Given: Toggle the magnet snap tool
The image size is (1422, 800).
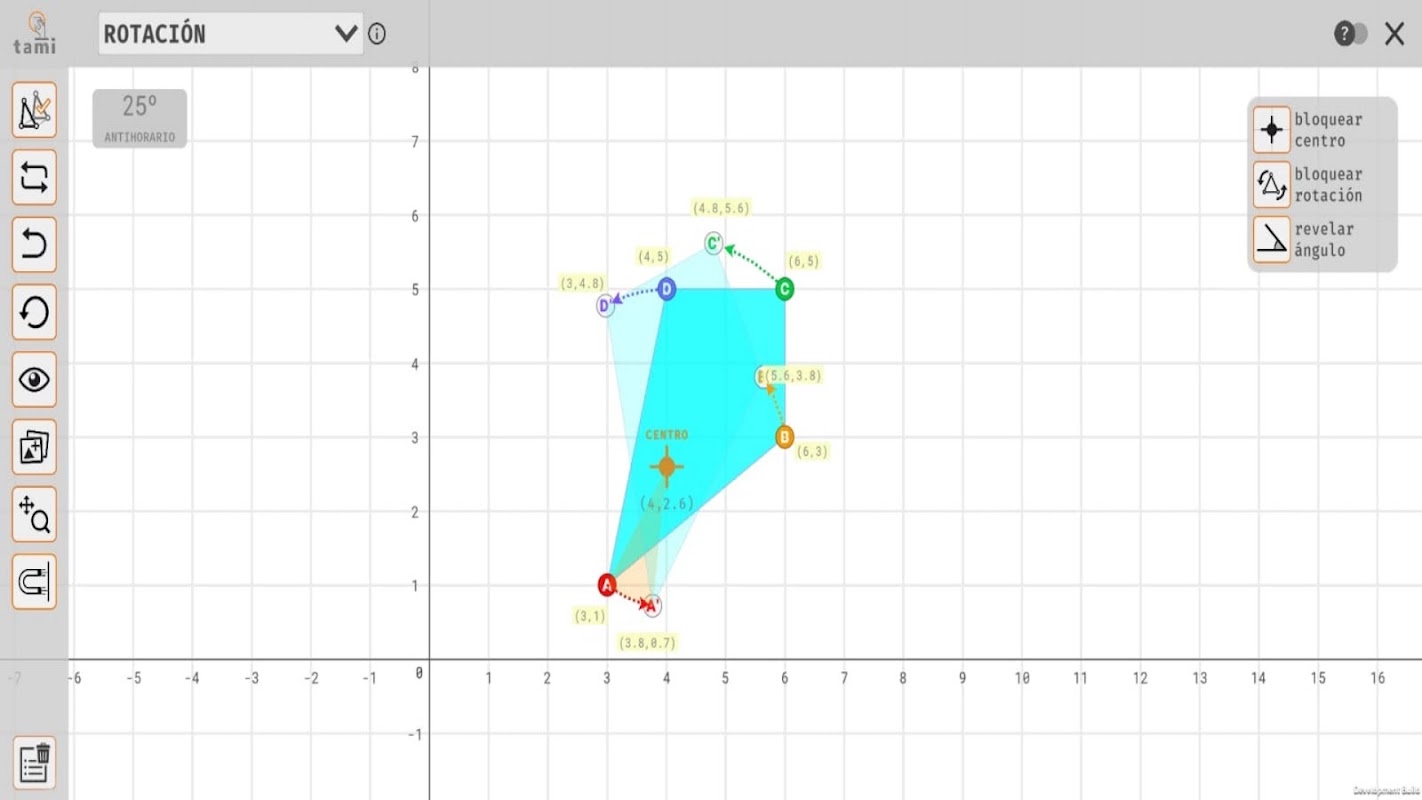Looking at the screenshot, I should pyautogui.click(x=34, y=582).
